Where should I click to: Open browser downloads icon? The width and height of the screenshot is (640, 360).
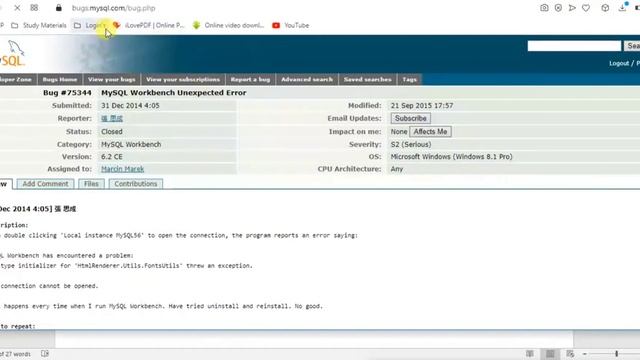tap(622, 7)
